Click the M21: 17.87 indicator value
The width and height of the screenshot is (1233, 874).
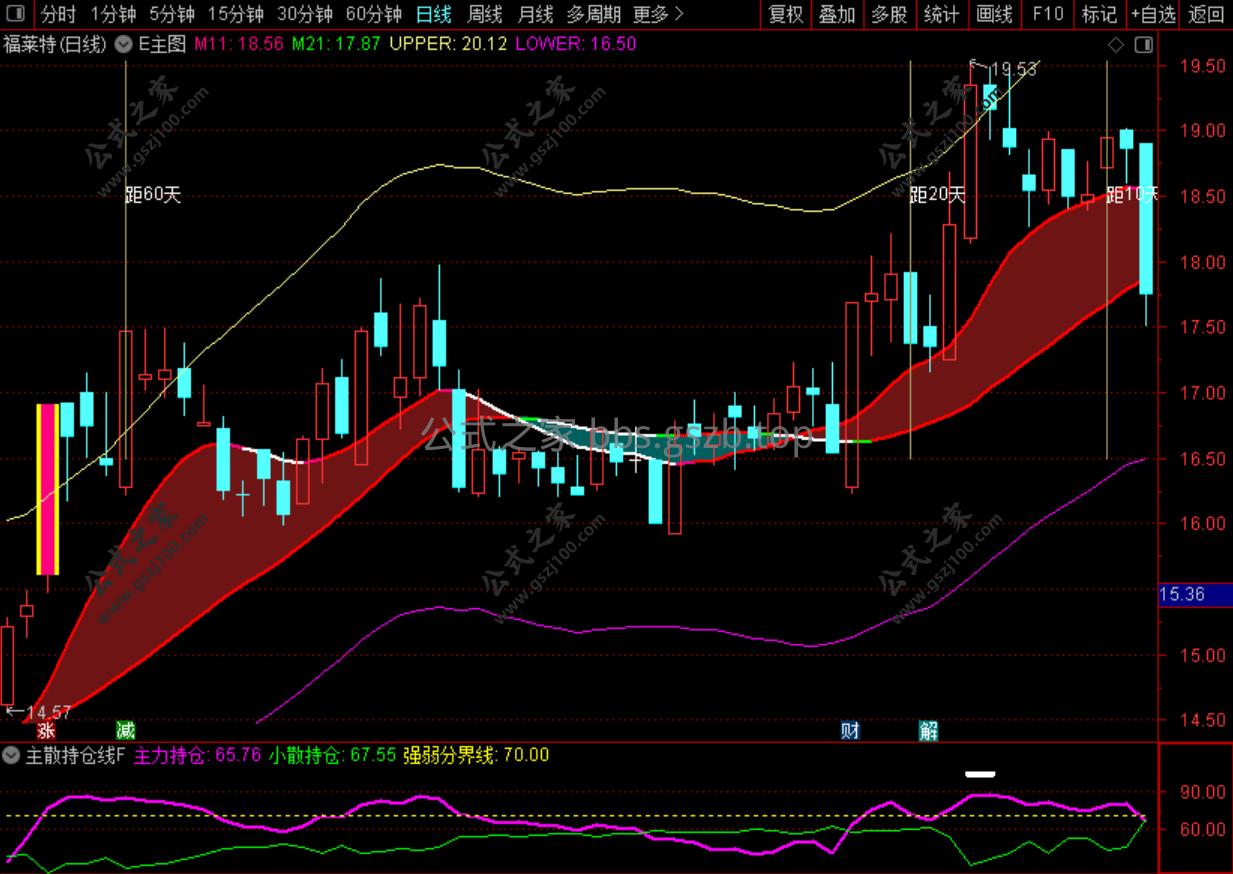336,44
